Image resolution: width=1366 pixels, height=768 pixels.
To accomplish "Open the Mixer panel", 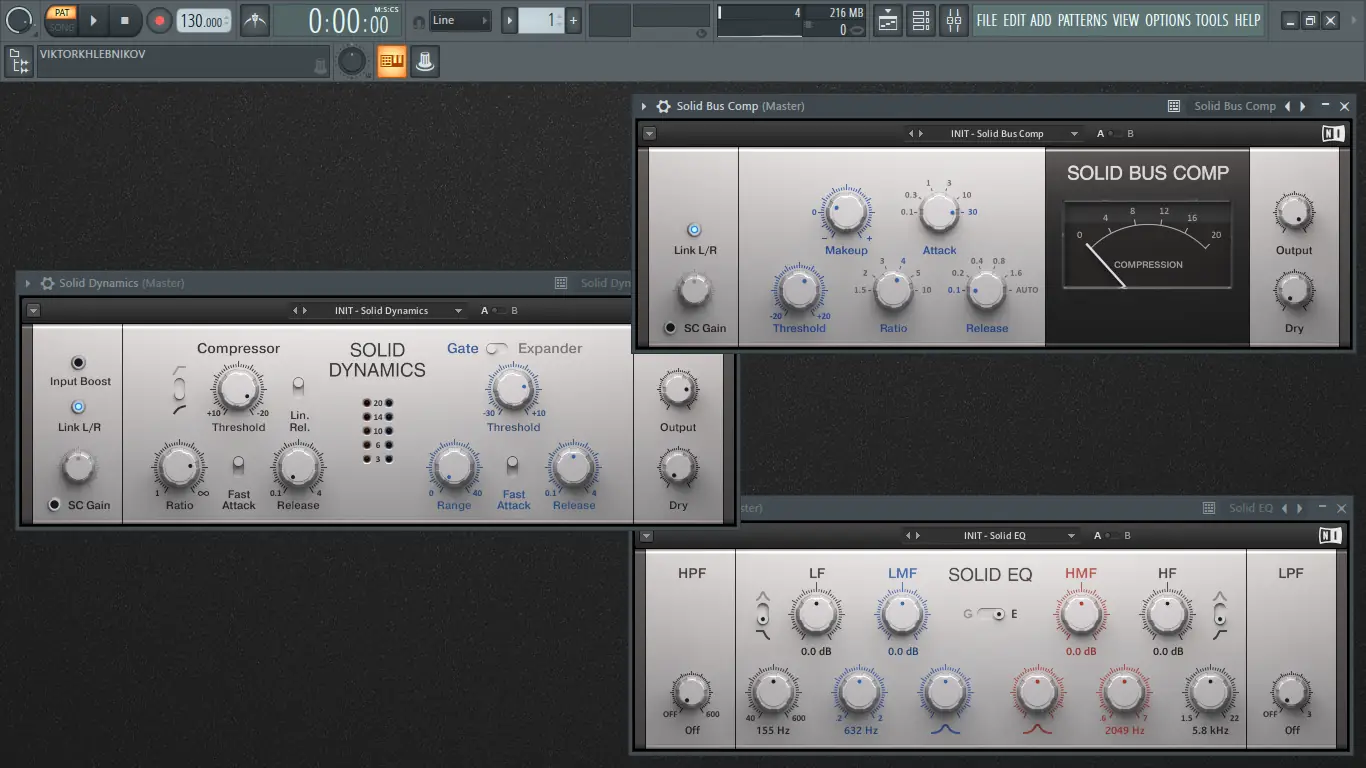I will coord(954,19).
